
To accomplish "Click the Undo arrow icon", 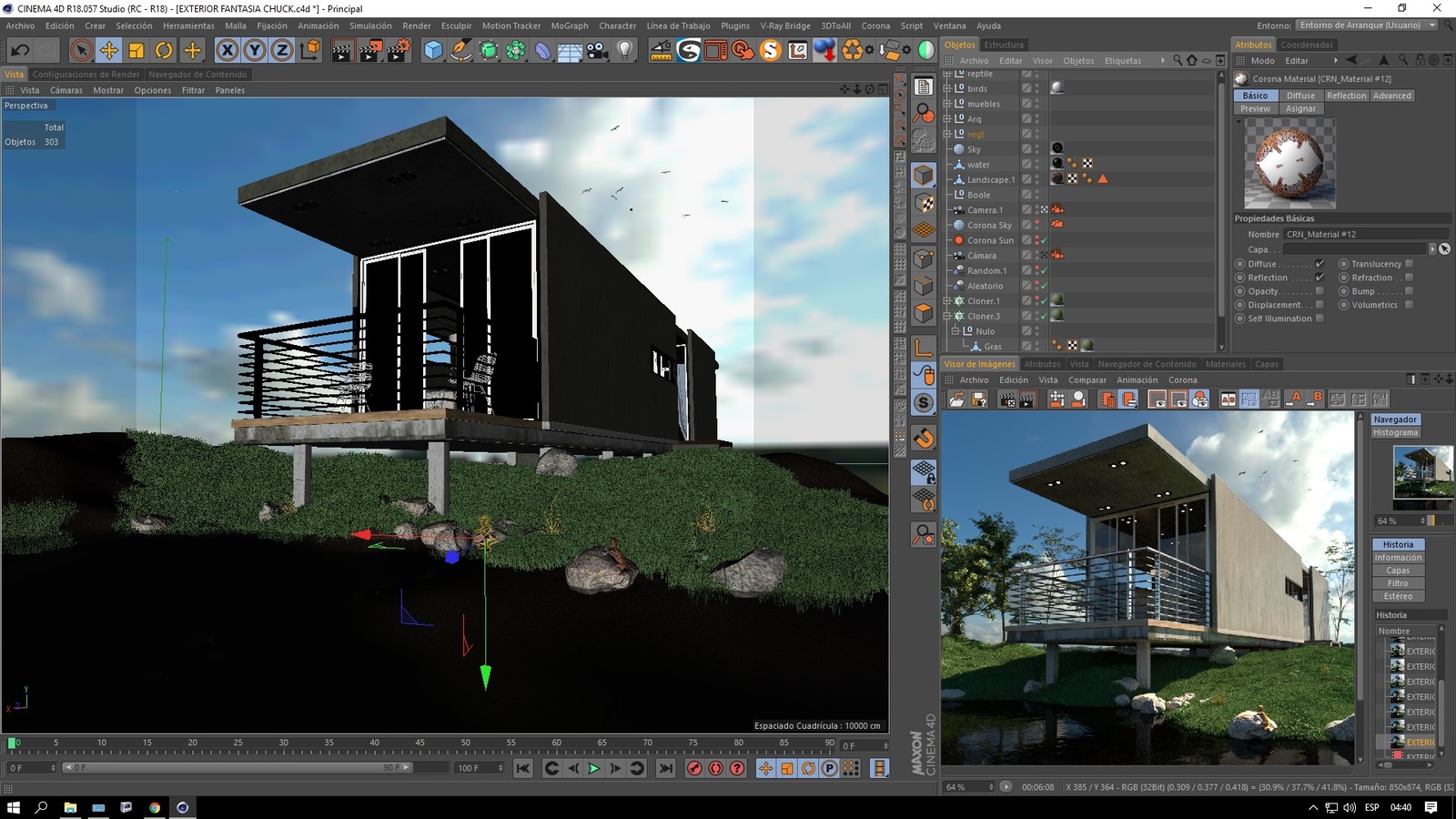I will point(19,51).
